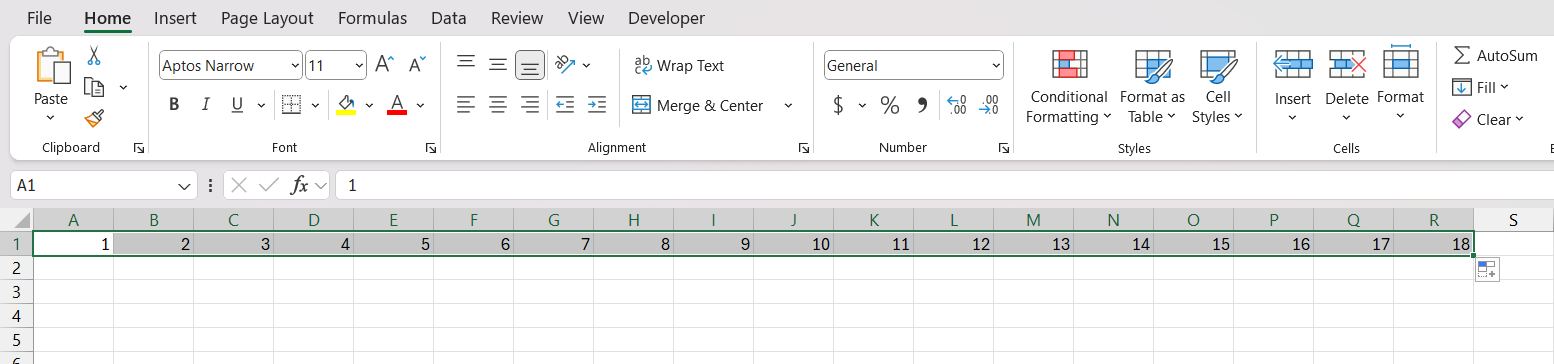Open the font size 11 dropdown
The width and height of the screenshot is (1554, 364).
pos(359,66)
